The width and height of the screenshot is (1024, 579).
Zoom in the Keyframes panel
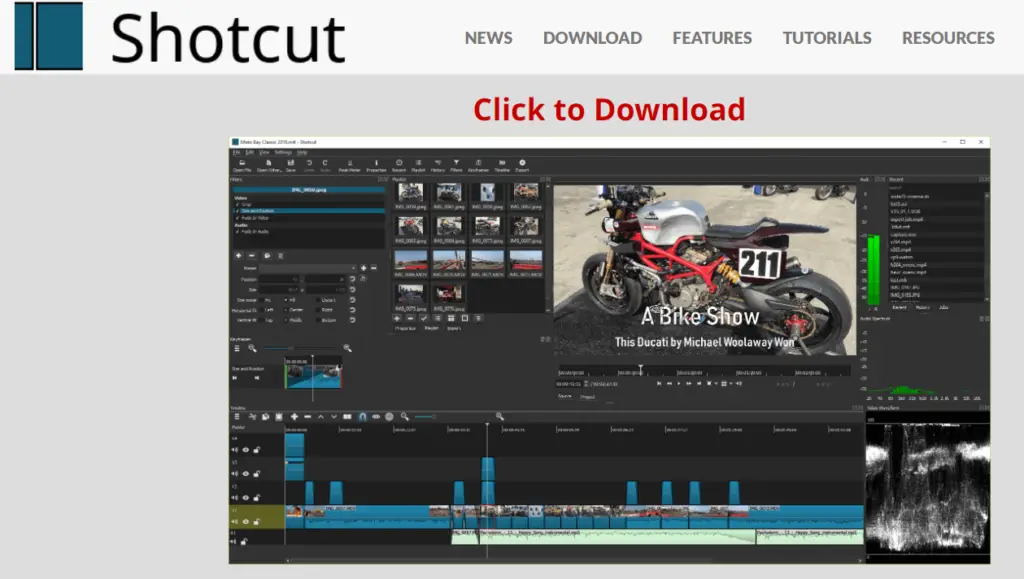(347, 349)
